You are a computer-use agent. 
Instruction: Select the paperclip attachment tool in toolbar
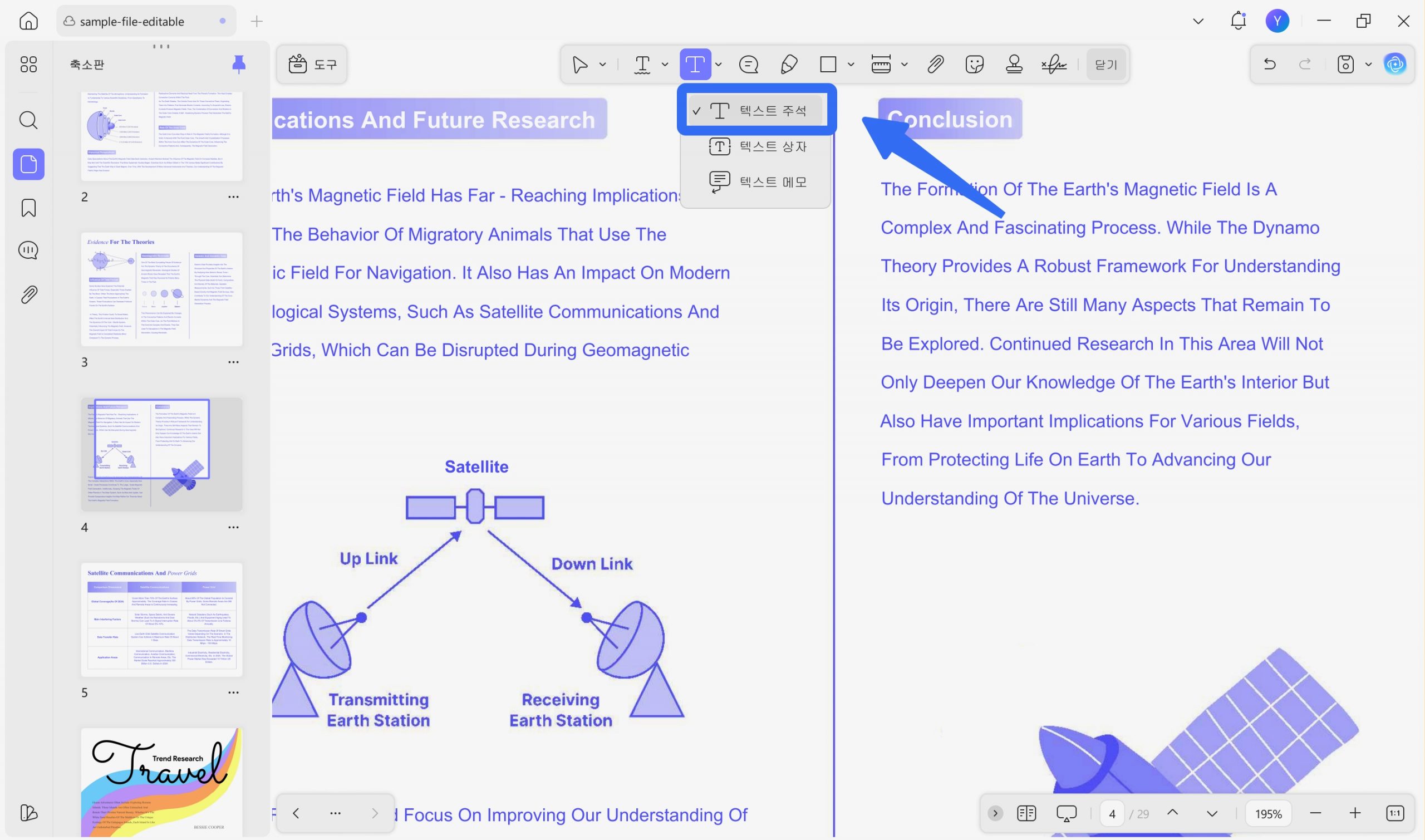(x=935, y=65)
